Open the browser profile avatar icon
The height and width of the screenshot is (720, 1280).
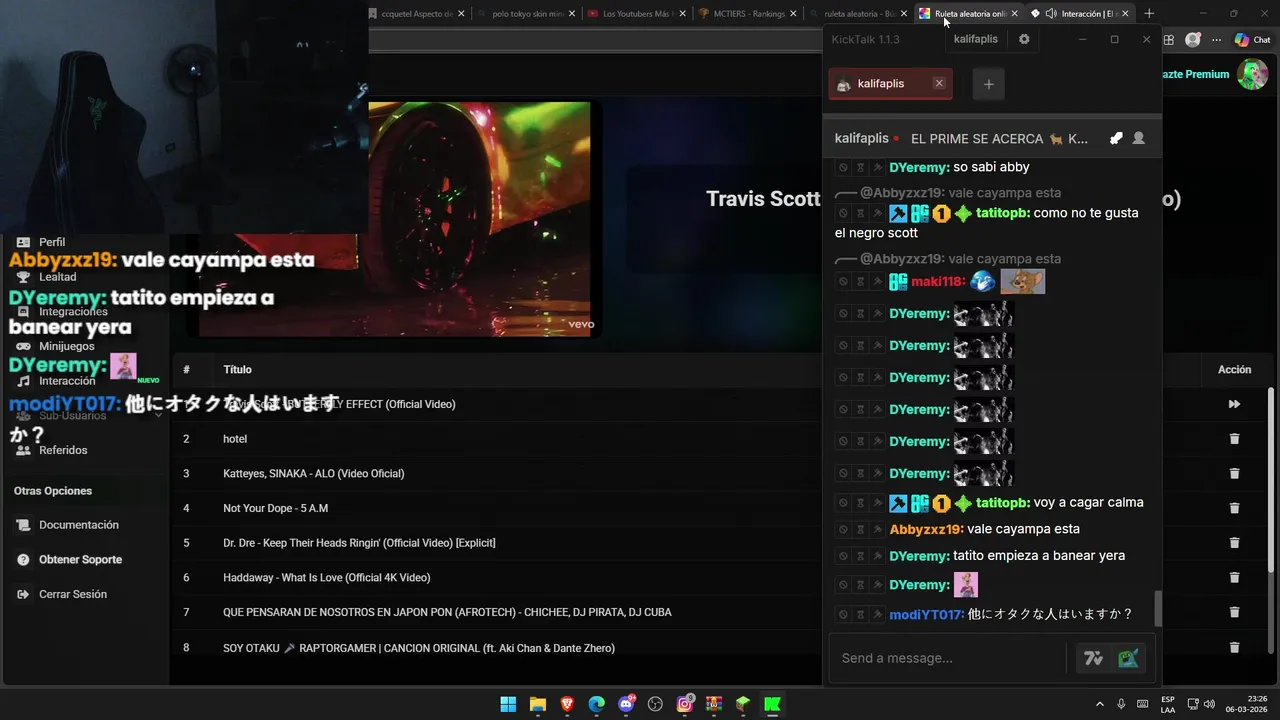pyautogui.click(x=1192, y=40)
